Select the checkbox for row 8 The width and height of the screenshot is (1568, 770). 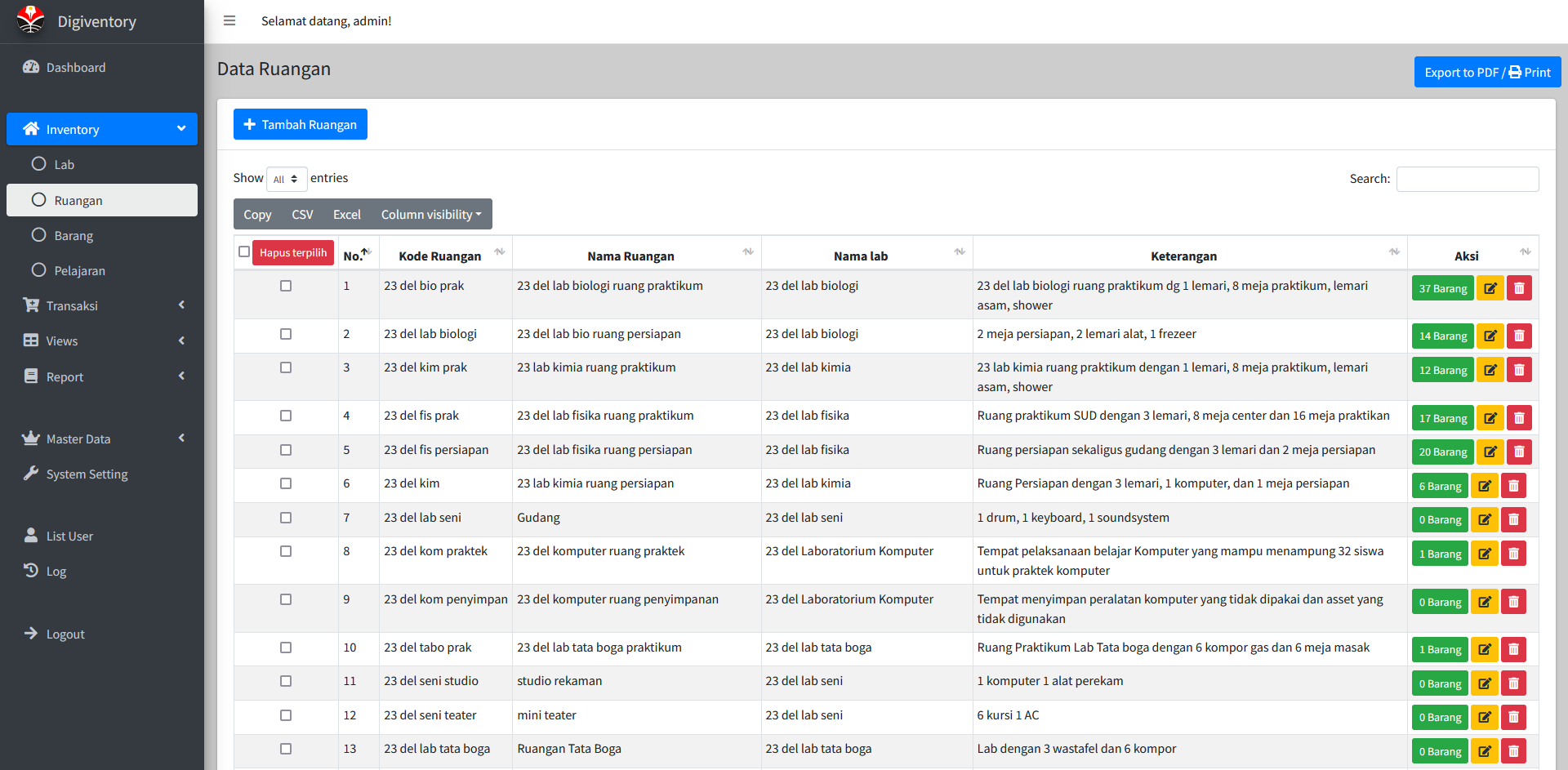pyautogui.click(x=286, y=551)
